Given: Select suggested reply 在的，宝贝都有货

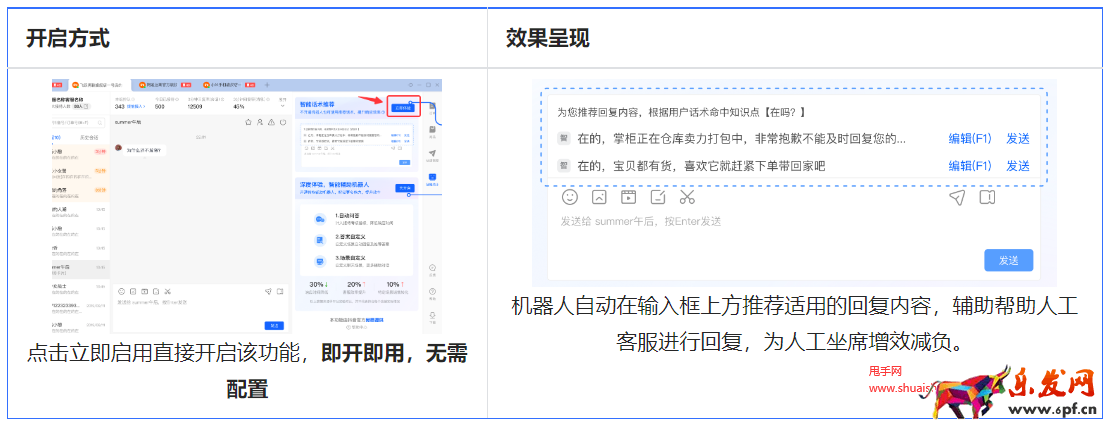Looking at the screenshot, I should coord(701,166).
